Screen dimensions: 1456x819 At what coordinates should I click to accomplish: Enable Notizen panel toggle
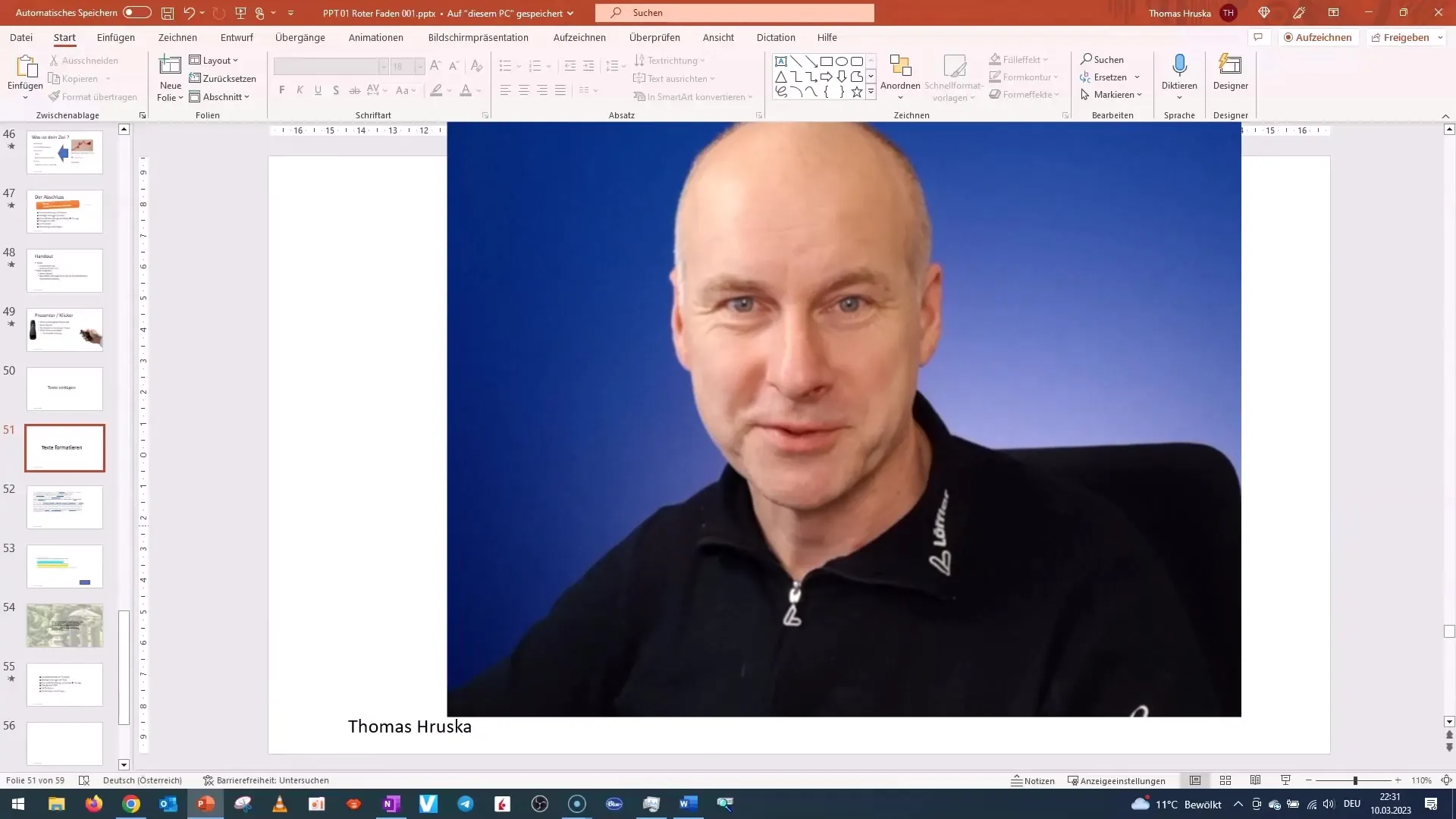point(1033,780)
